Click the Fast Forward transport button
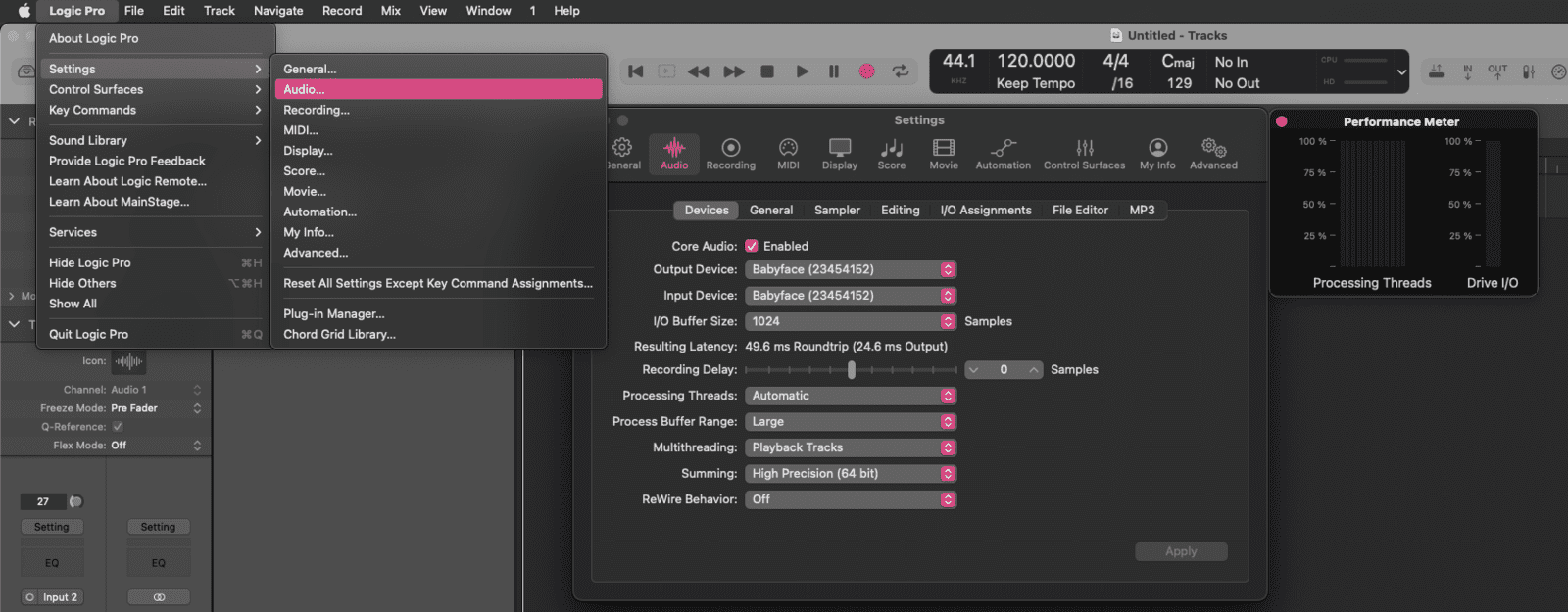The width and height of the screenshot is (1568, 612). point(734,71)
